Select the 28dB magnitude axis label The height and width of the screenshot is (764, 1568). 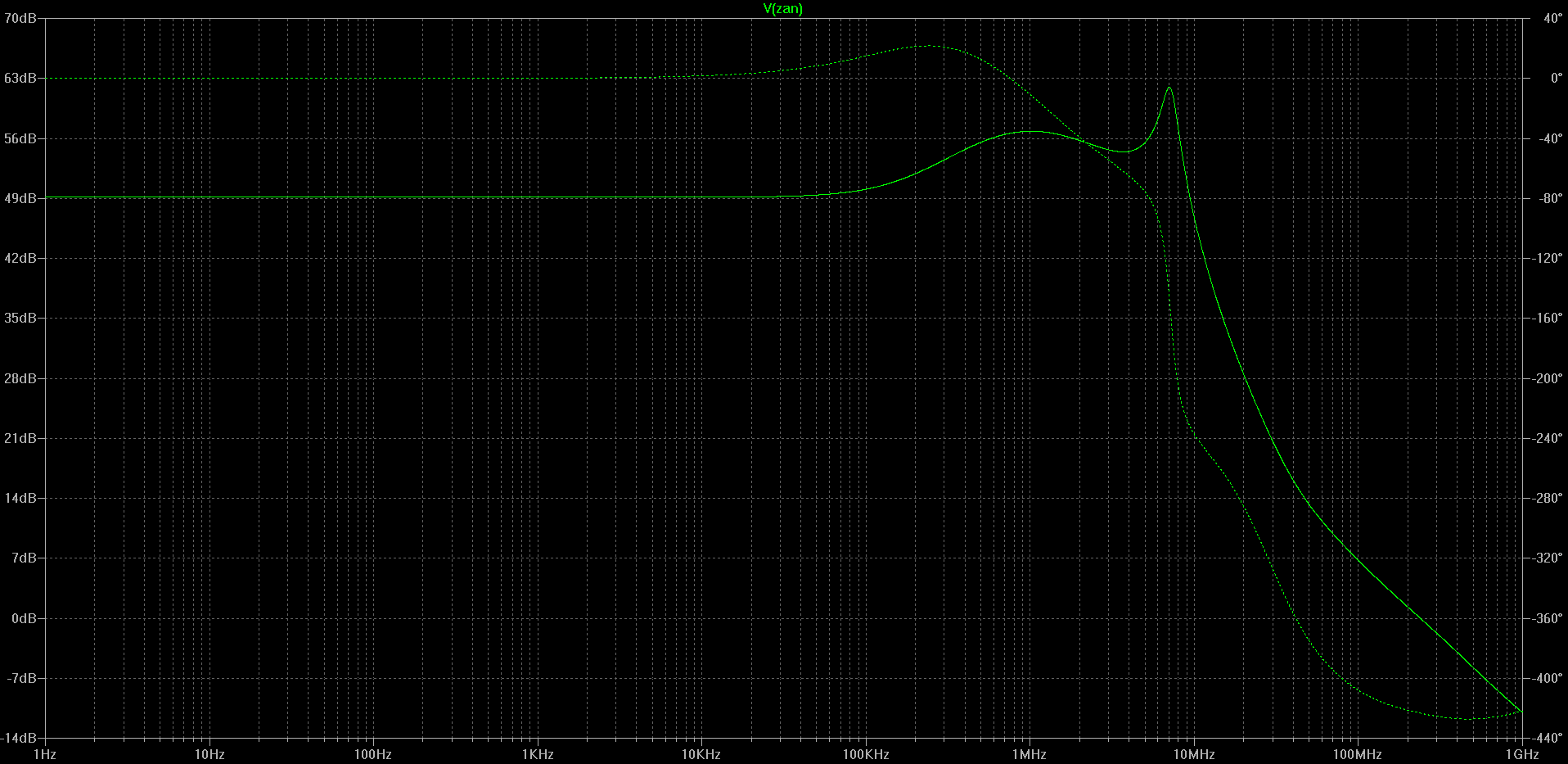pos(20,378)
